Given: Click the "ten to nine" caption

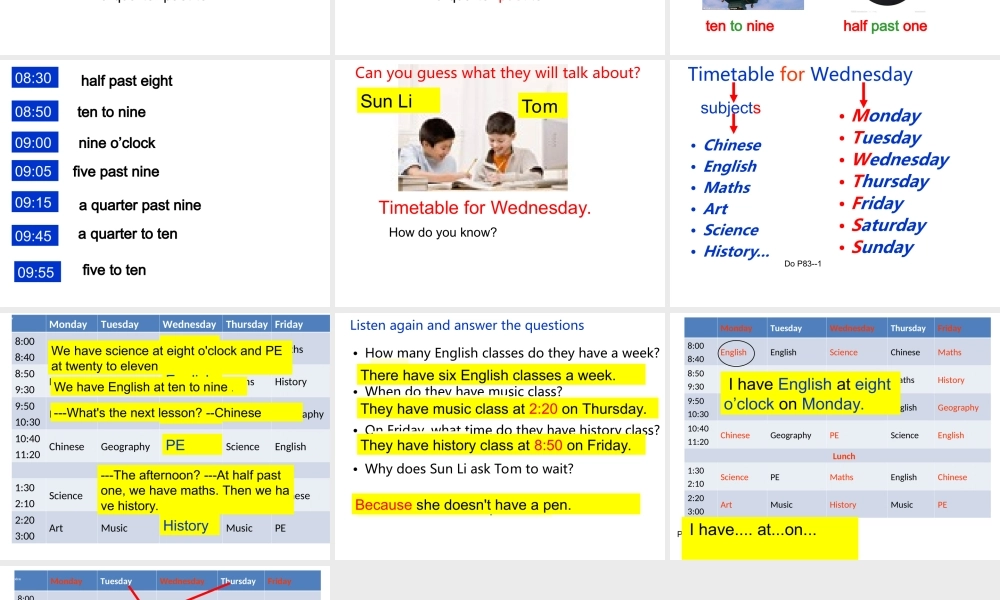Looking at the screenshot, I should pyautogui.click(x=739, y=26).
